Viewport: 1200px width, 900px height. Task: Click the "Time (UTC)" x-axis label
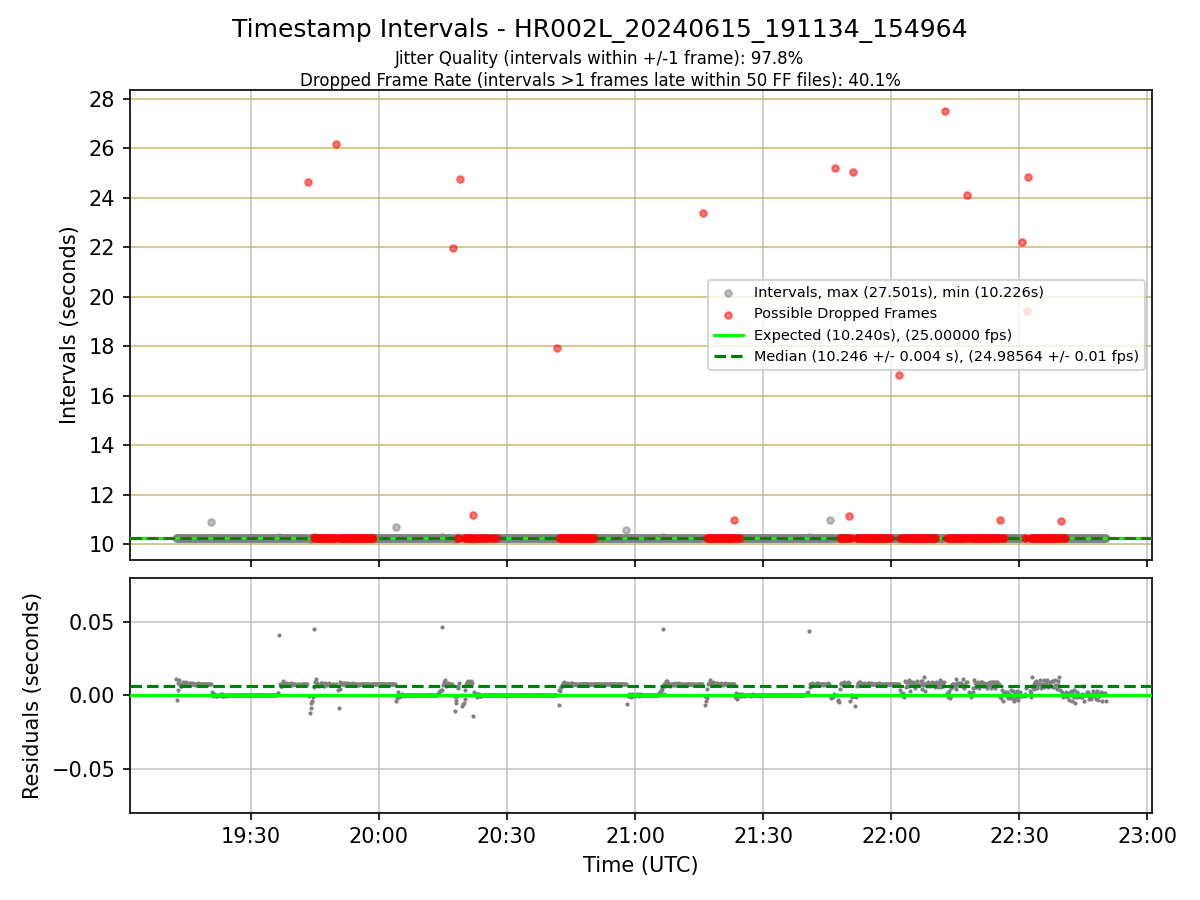640,865
